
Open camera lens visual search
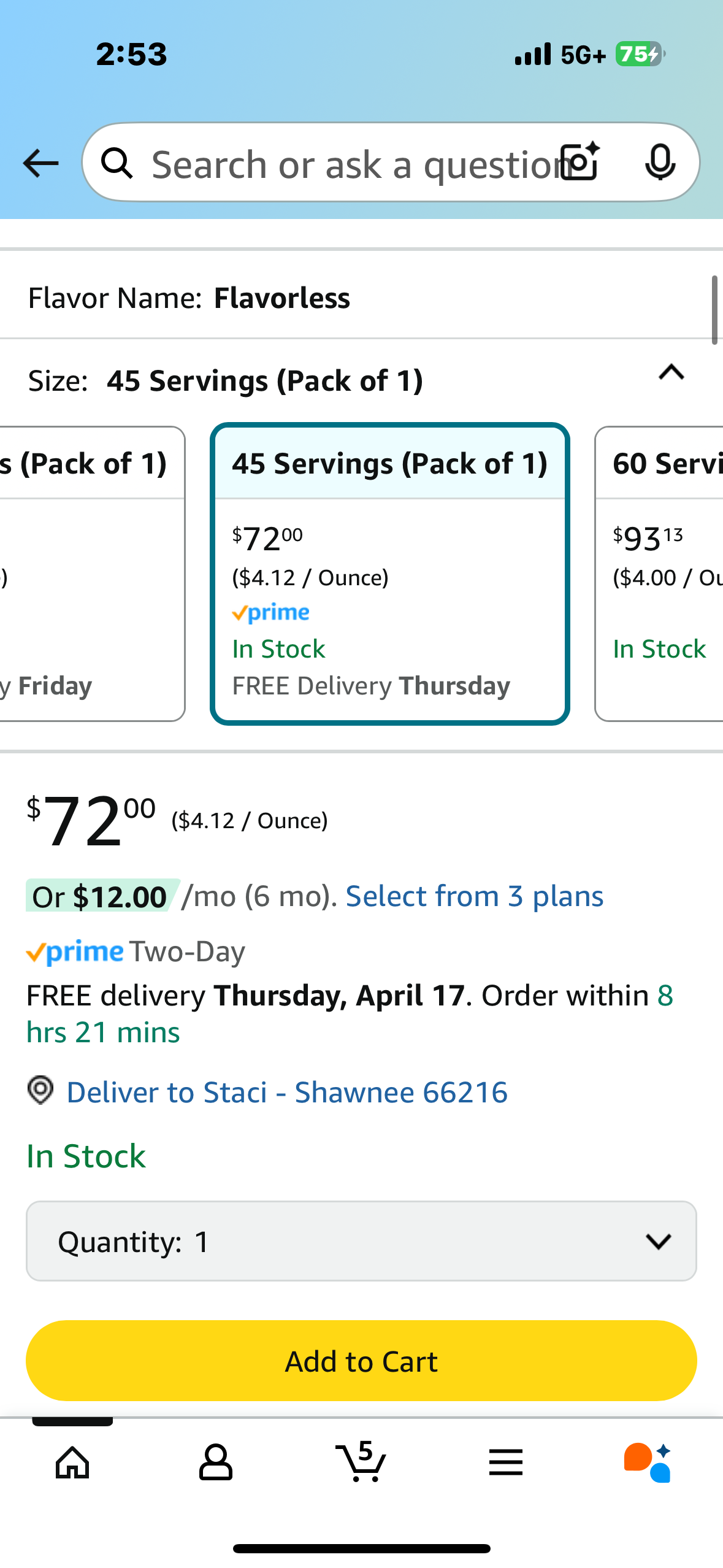tap(581, 162)
